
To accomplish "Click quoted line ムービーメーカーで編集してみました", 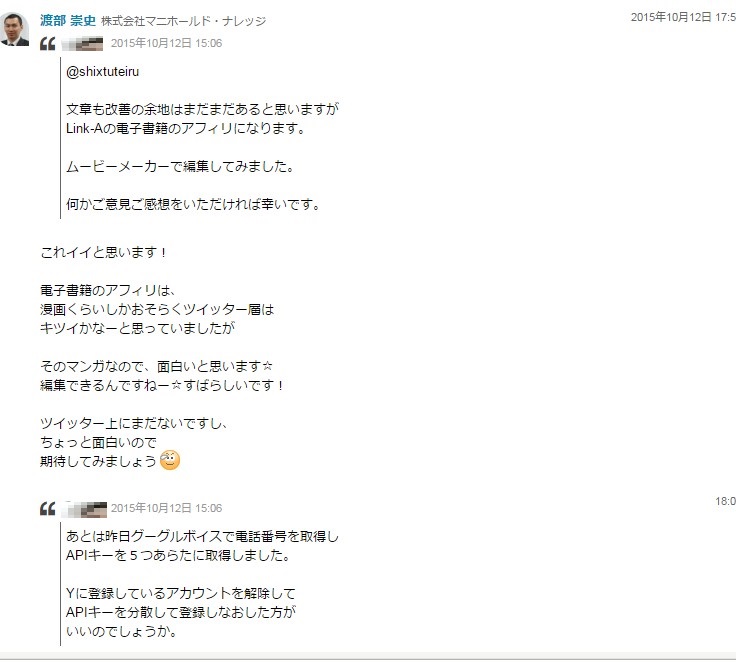I will tap(180, 166).
